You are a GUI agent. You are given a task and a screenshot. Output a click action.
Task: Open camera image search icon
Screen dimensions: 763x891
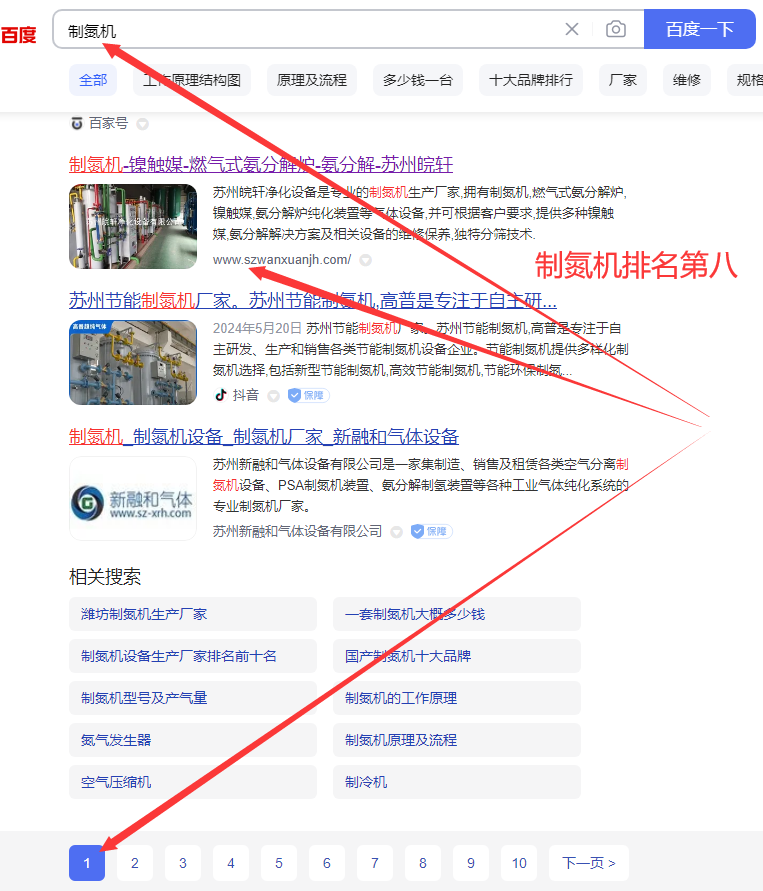click(616, 29)
